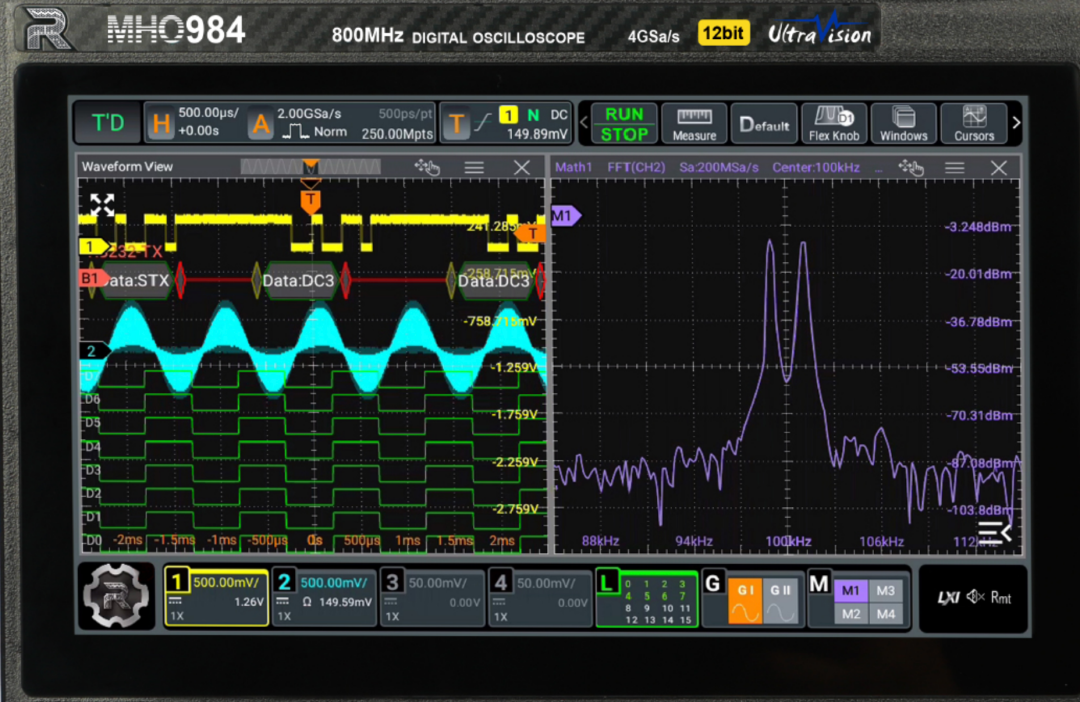Toggle channel 3 on/off
The image size is (1080, 702).
pyautogui.click(x=393, y=582)
